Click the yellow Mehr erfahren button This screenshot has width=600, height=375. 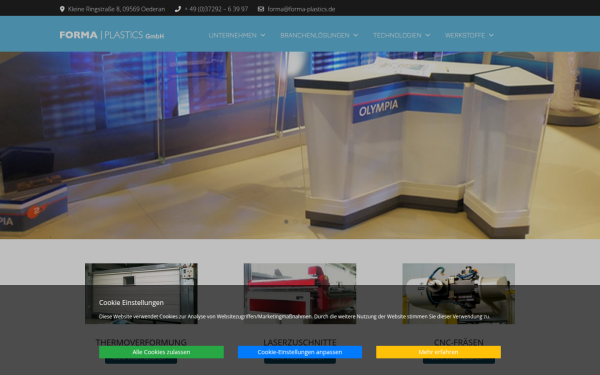(x=439, y=352)
